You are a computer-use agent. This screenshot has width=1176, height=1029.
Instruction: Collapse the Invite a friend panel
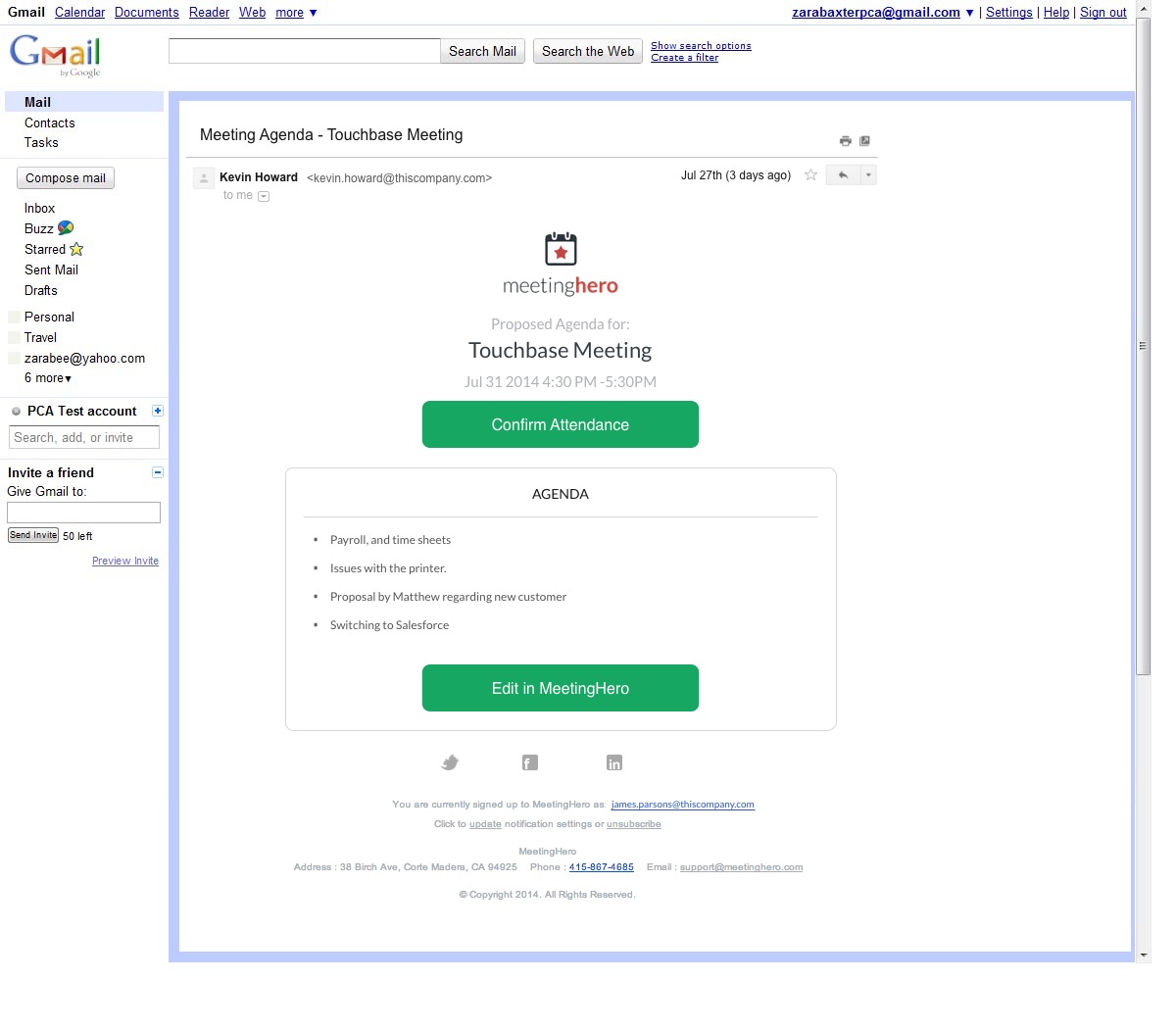(x=158, y=472)
